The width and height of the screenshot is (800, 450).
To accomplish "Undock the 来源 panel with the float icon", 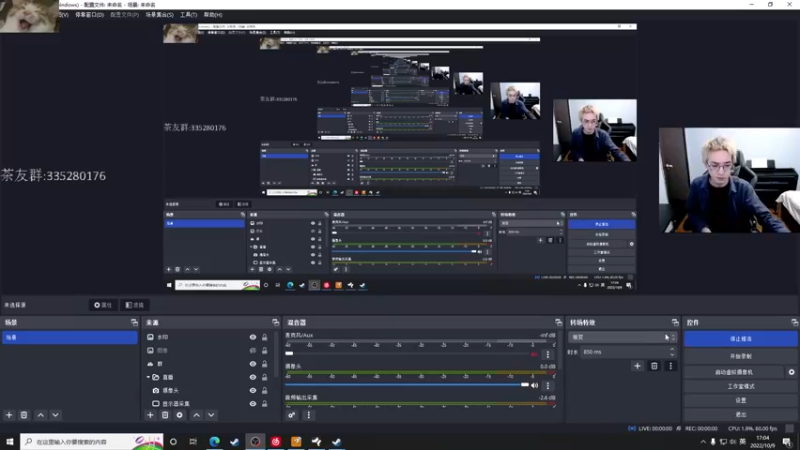I will pyautogui.click(x=276, y=322).
